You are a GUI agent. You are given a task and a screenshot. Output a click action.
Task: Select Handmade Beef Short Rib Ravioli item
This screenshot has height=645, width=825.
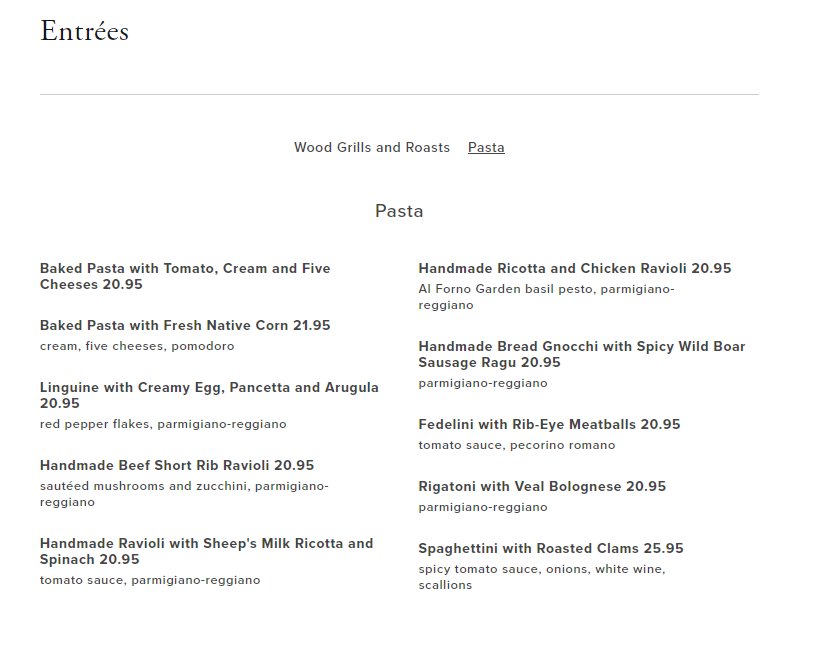(x=177, y=465)
